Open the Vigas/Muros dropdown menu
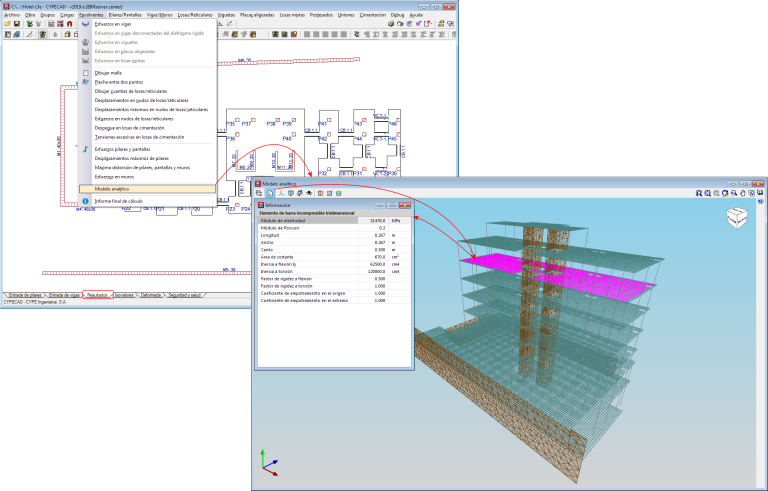768x491 pixels. 159,15
